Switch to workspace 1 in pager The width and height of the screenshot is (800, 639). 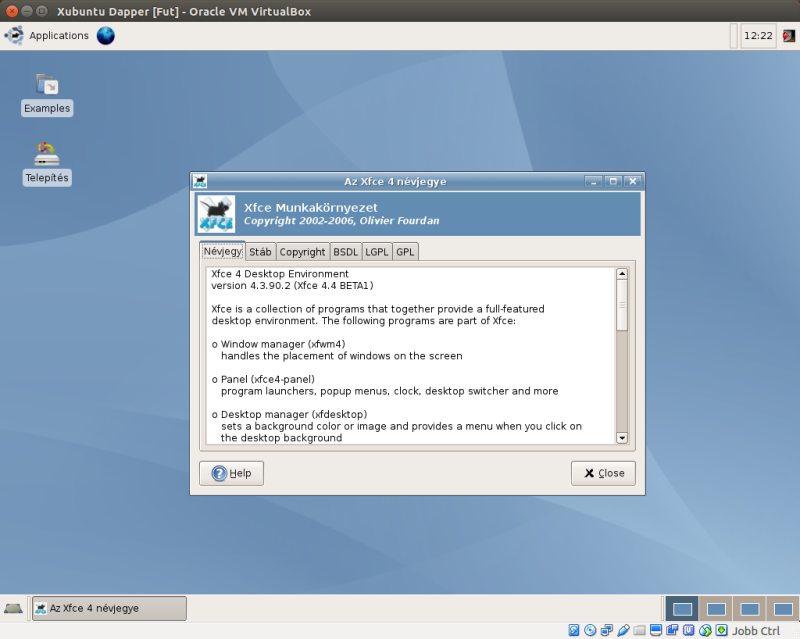tap(682, 609)
